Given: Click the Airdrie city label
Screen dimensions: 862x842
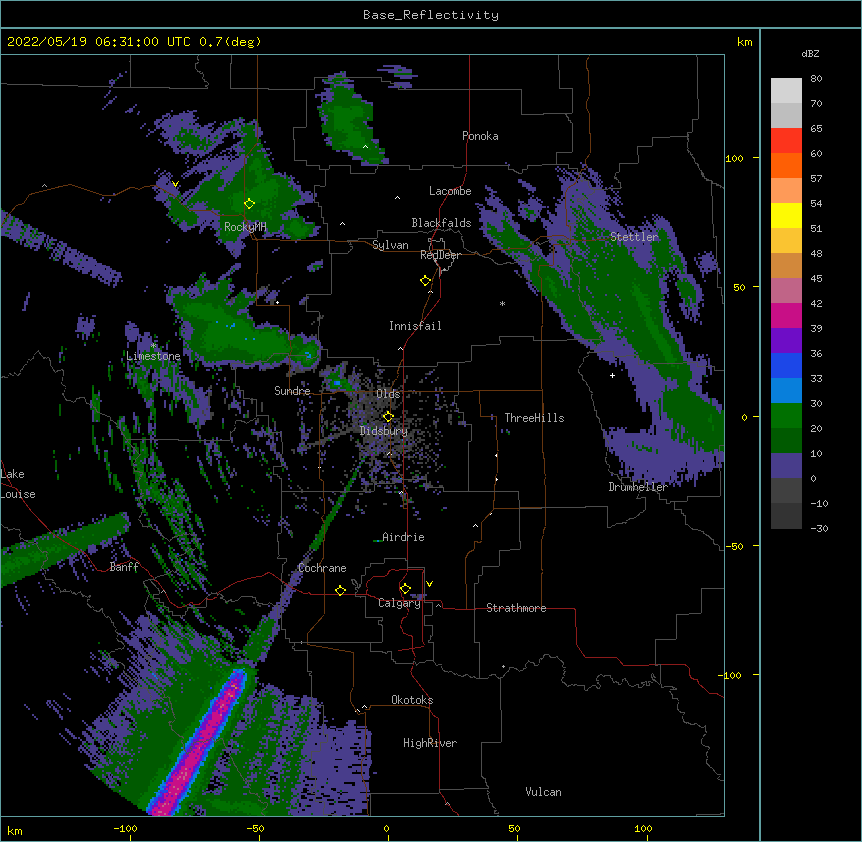Looking at the screenshot, I should pos(403,537).
